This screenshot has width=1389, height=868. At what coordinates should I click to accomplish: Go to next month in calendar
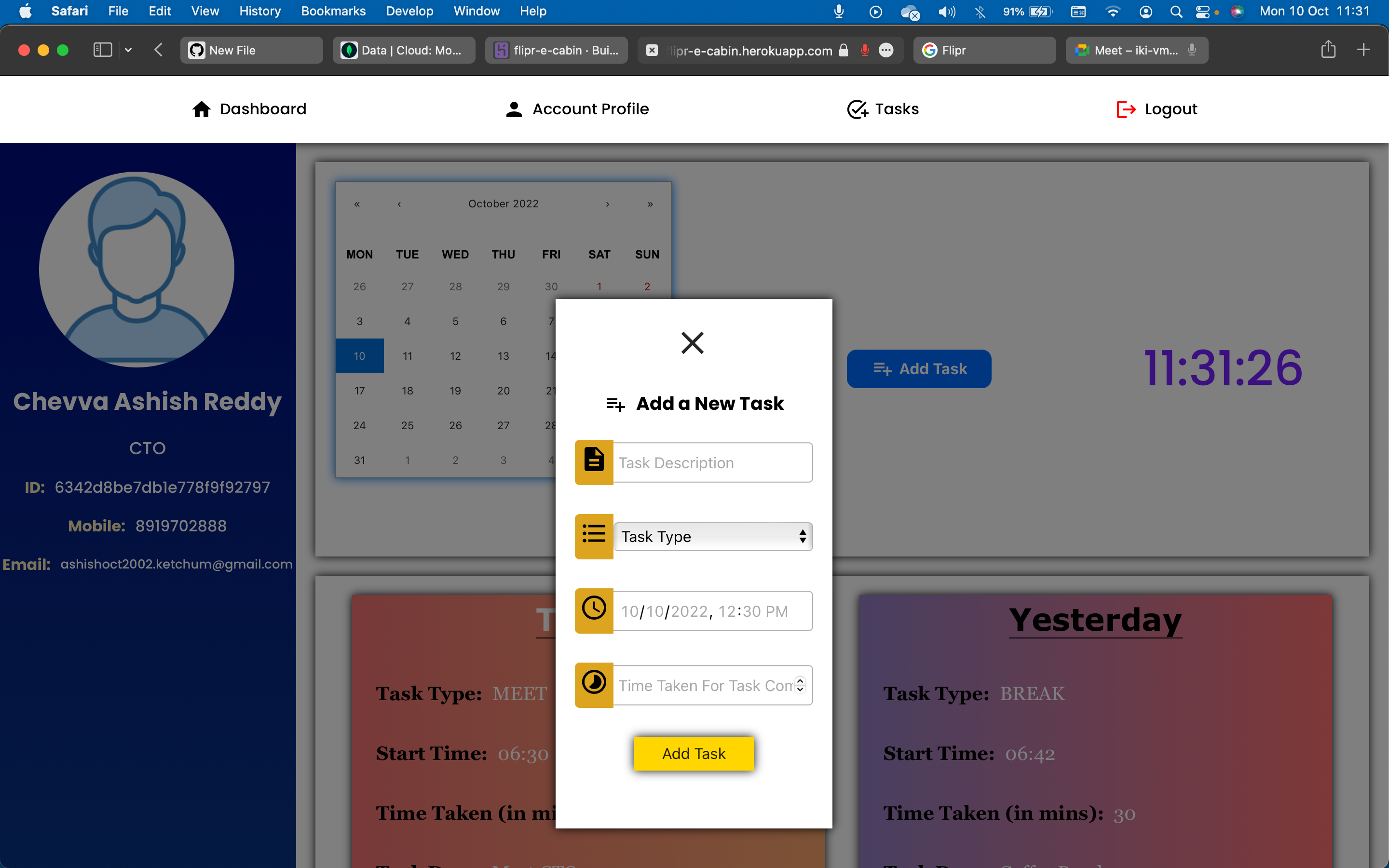[607, 204]
